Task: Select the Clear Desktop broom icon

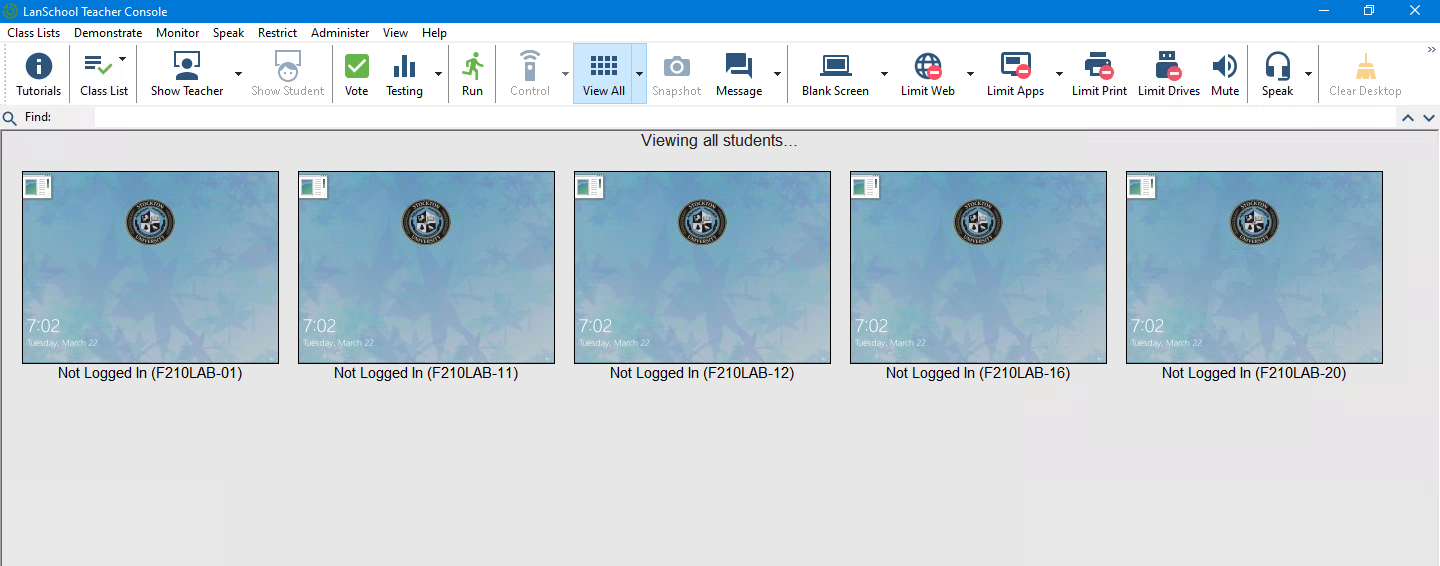Action: click(1365, 74)
